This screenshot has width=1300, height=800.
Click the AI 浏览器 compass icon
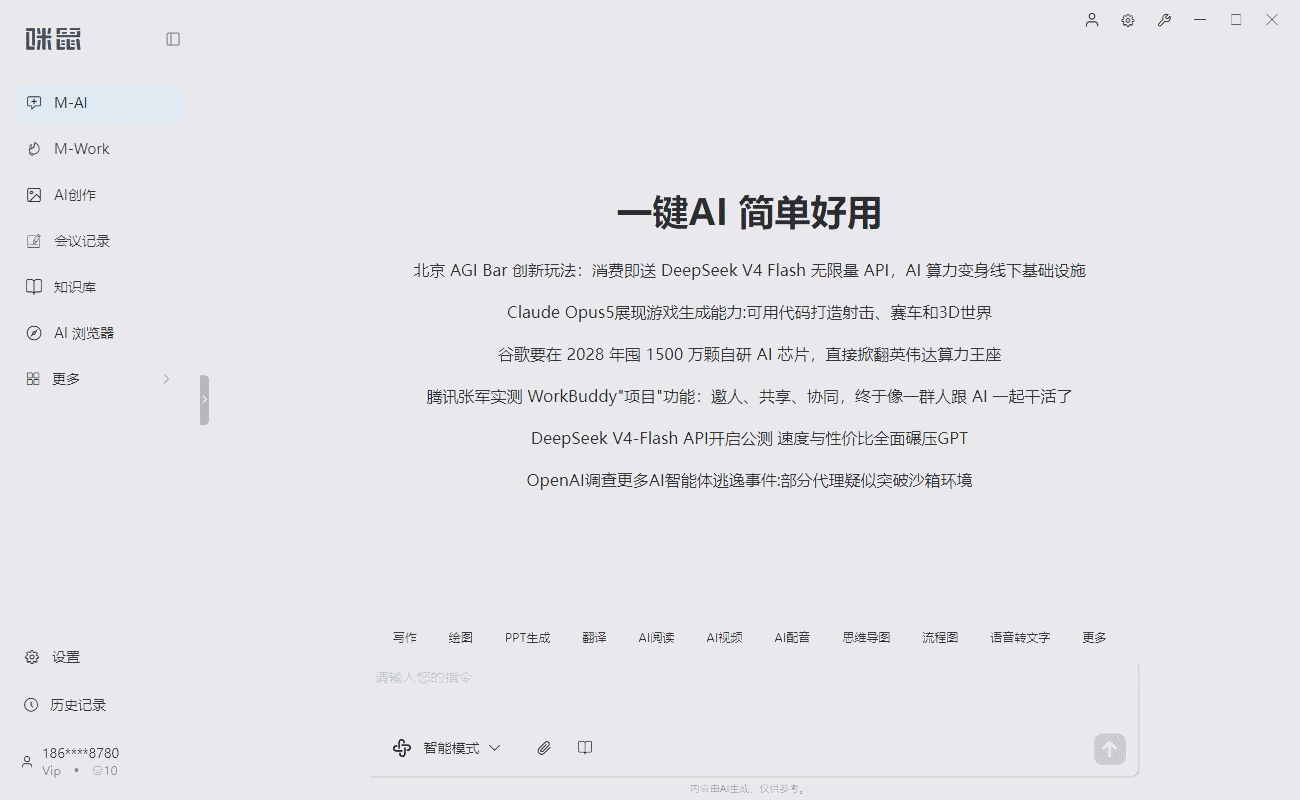pyautogui.click(x=34, y=333)
